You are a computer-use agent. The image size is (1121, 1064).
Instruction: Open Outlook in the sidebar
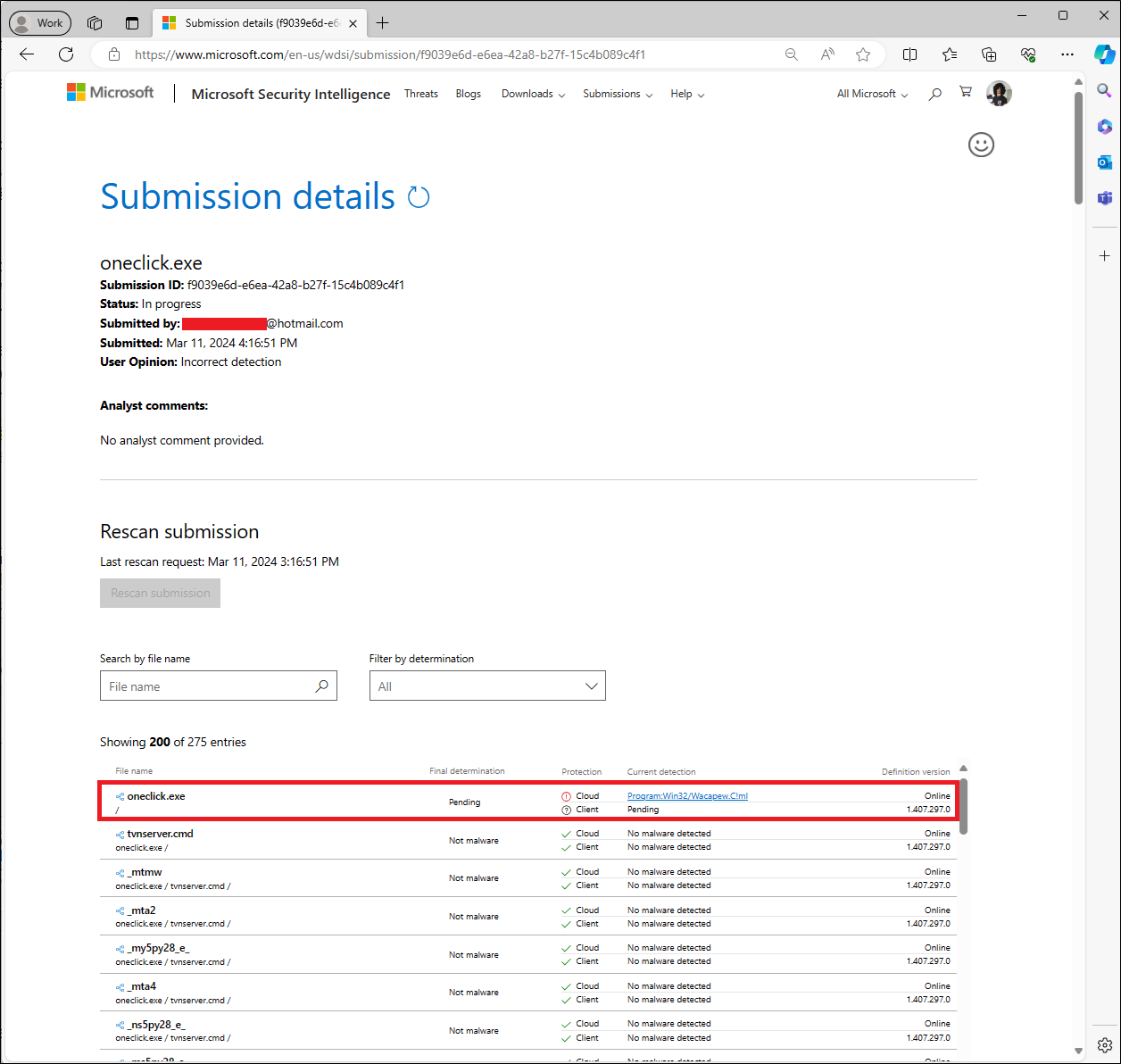pos(1105,162)
